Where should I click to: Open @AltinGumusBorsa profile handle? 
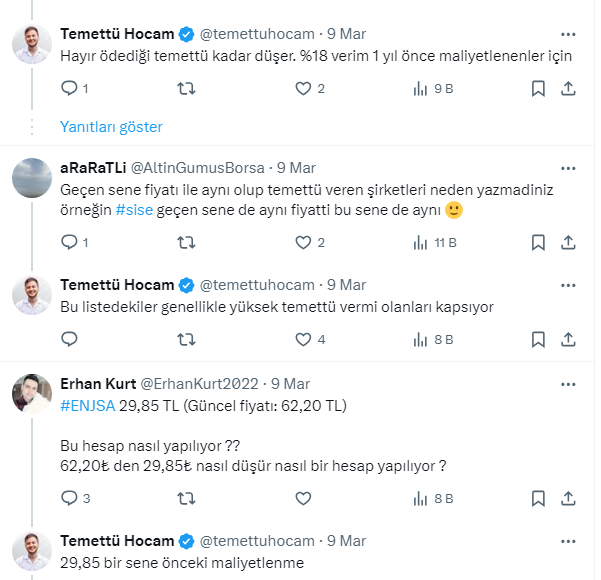point(198,167)
